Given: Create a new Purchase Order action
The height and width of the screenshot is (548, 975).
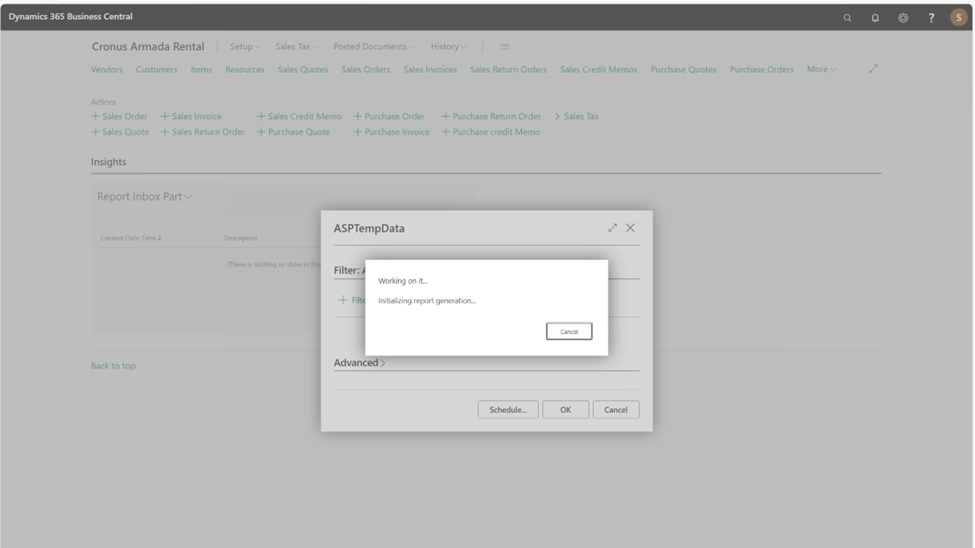Looking at the screenshot, I should coord(389,116).
